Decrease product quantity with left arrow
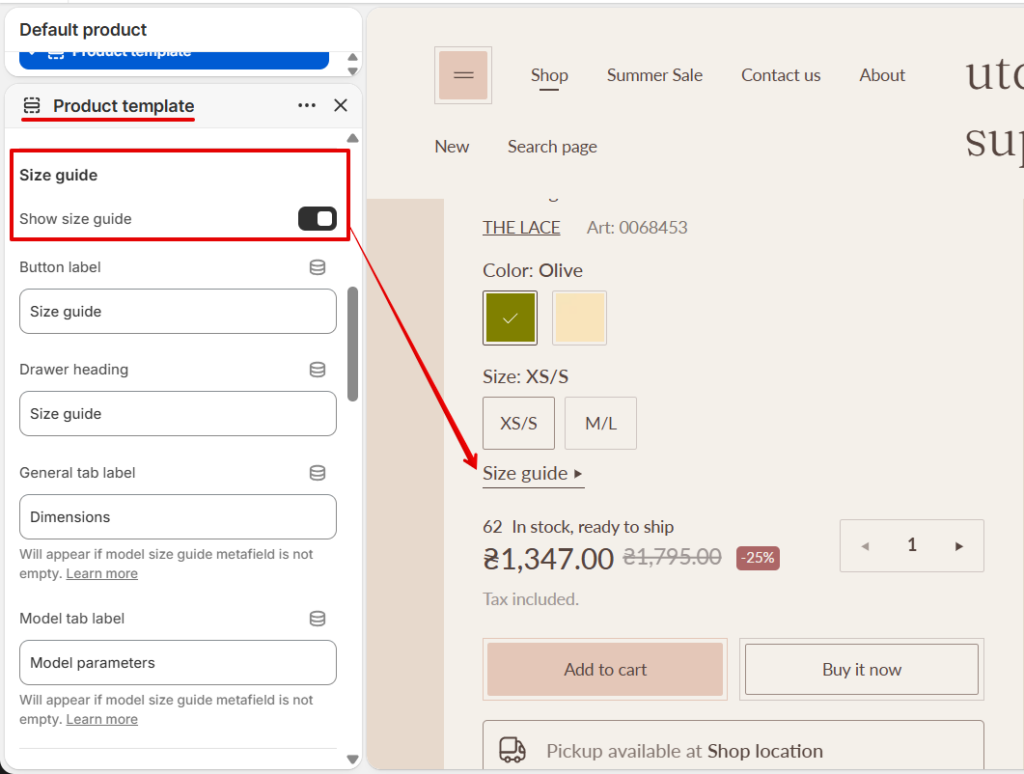The height and width of the screenshot is (774, 1024). click(865, 546)
